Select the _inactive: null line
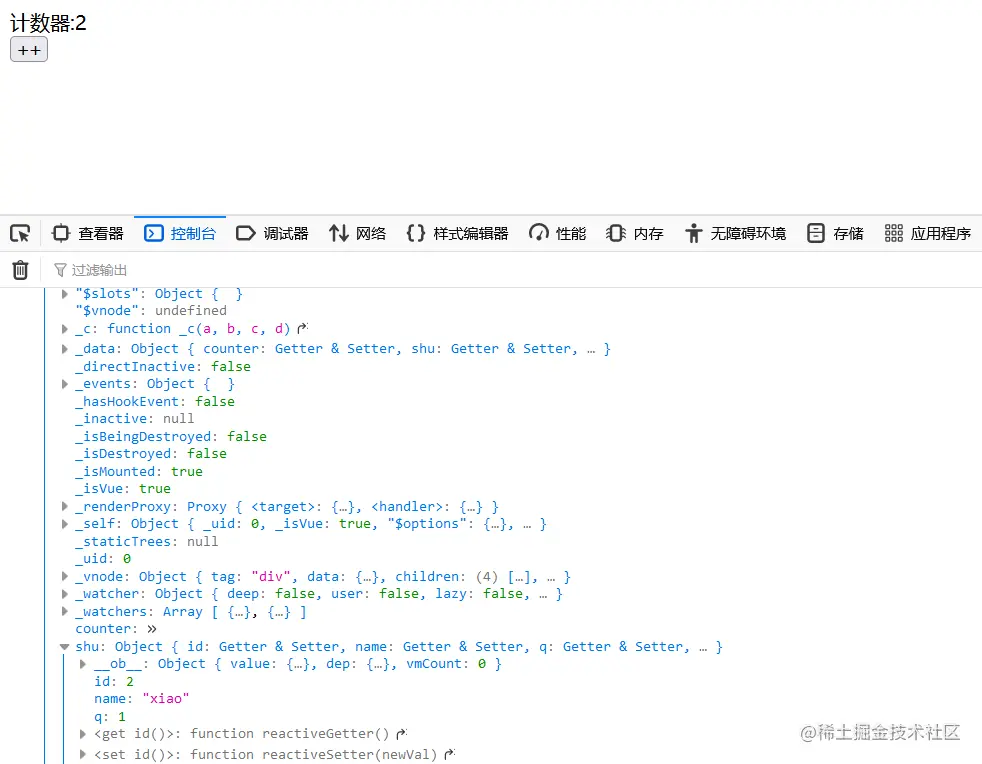 tap(135, 418)
